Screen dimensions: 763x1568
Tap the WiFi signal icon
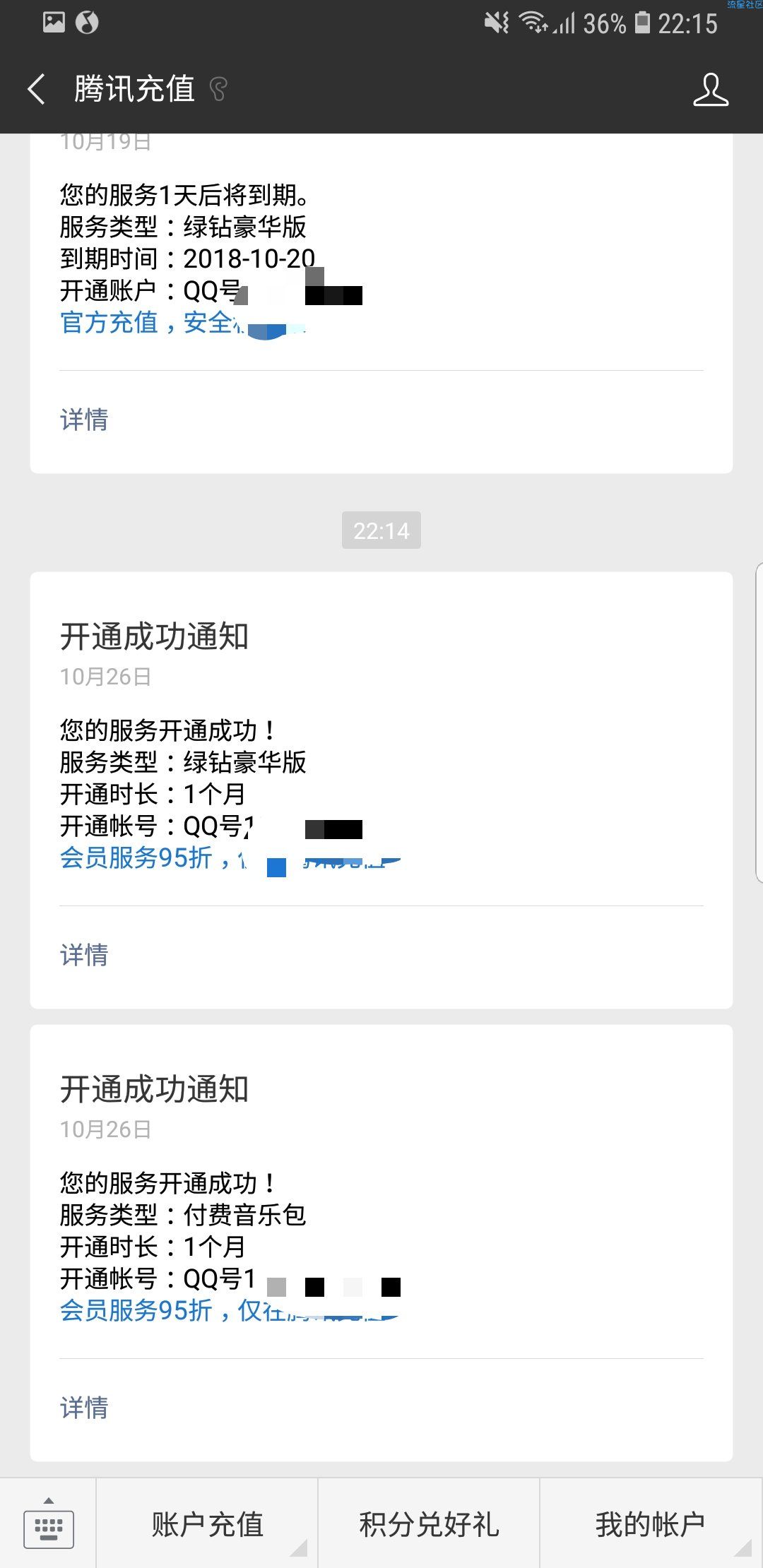point(534,23)
